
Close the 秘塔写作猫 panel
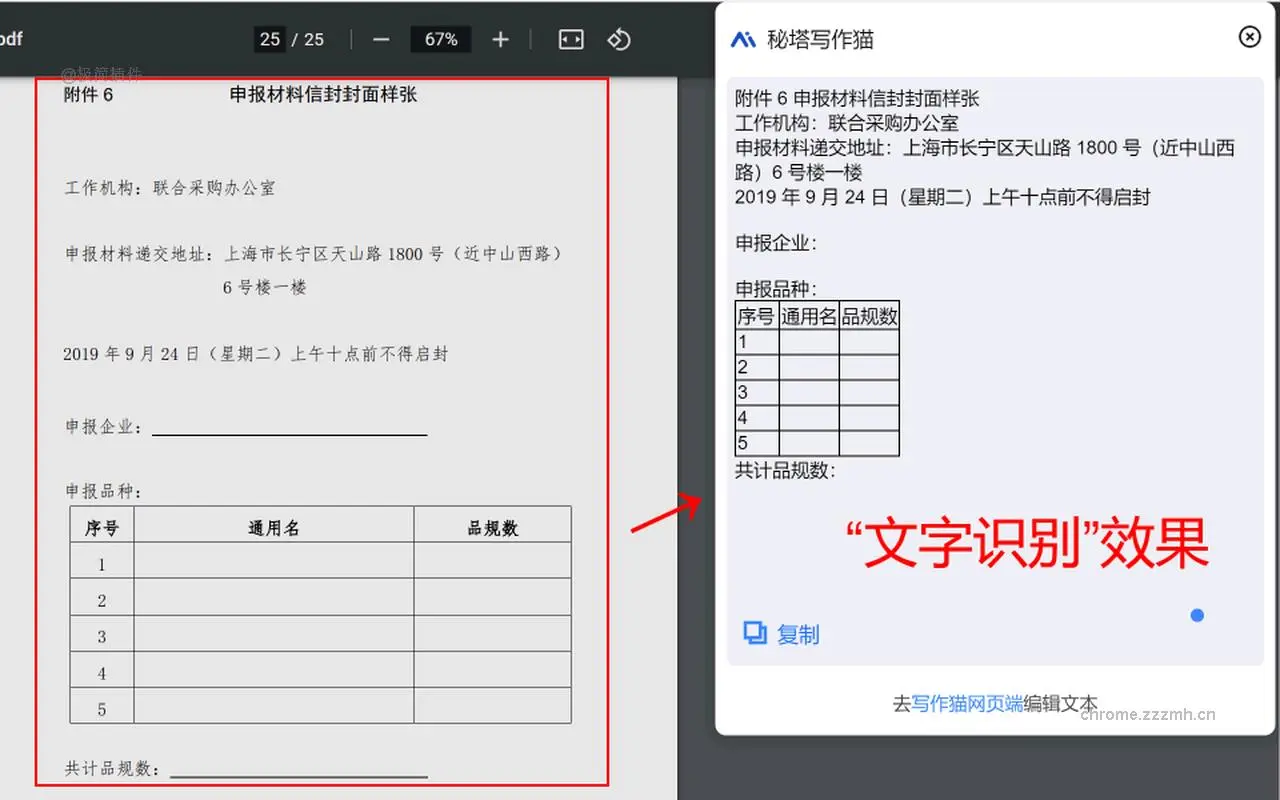1249,37
